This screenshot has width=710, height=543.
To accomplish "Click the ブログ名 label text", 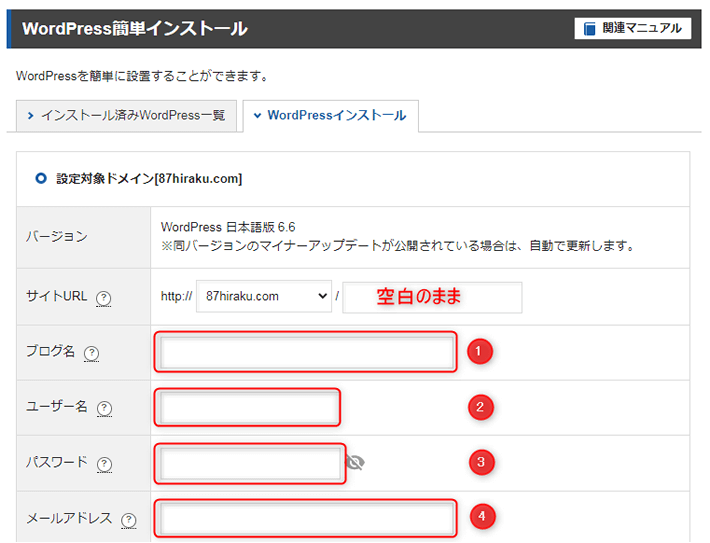I will tap(50, 351).
